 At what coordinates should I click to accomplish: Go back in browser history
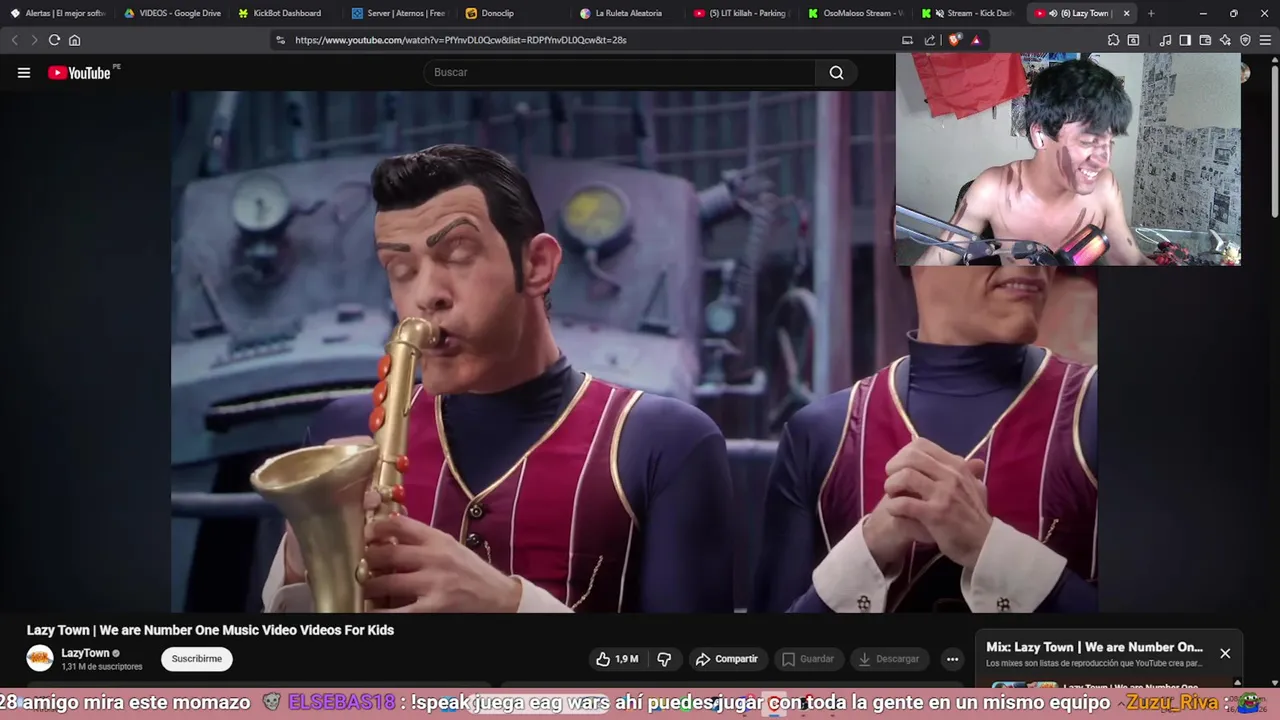tap(14, 40)
